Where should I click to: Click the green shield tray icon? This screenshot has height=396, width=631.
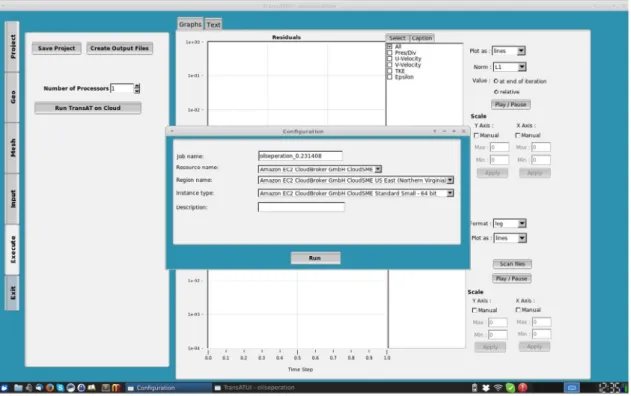[x=510, y=388]
